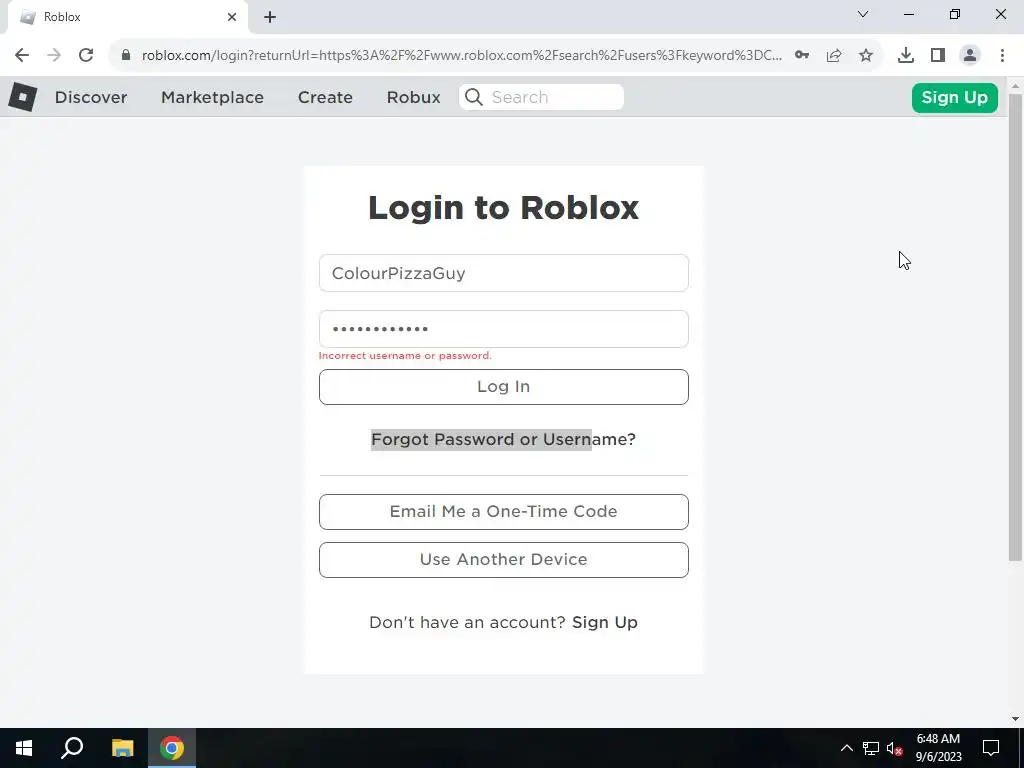Close the Roblox tab

tap(232, 17)
